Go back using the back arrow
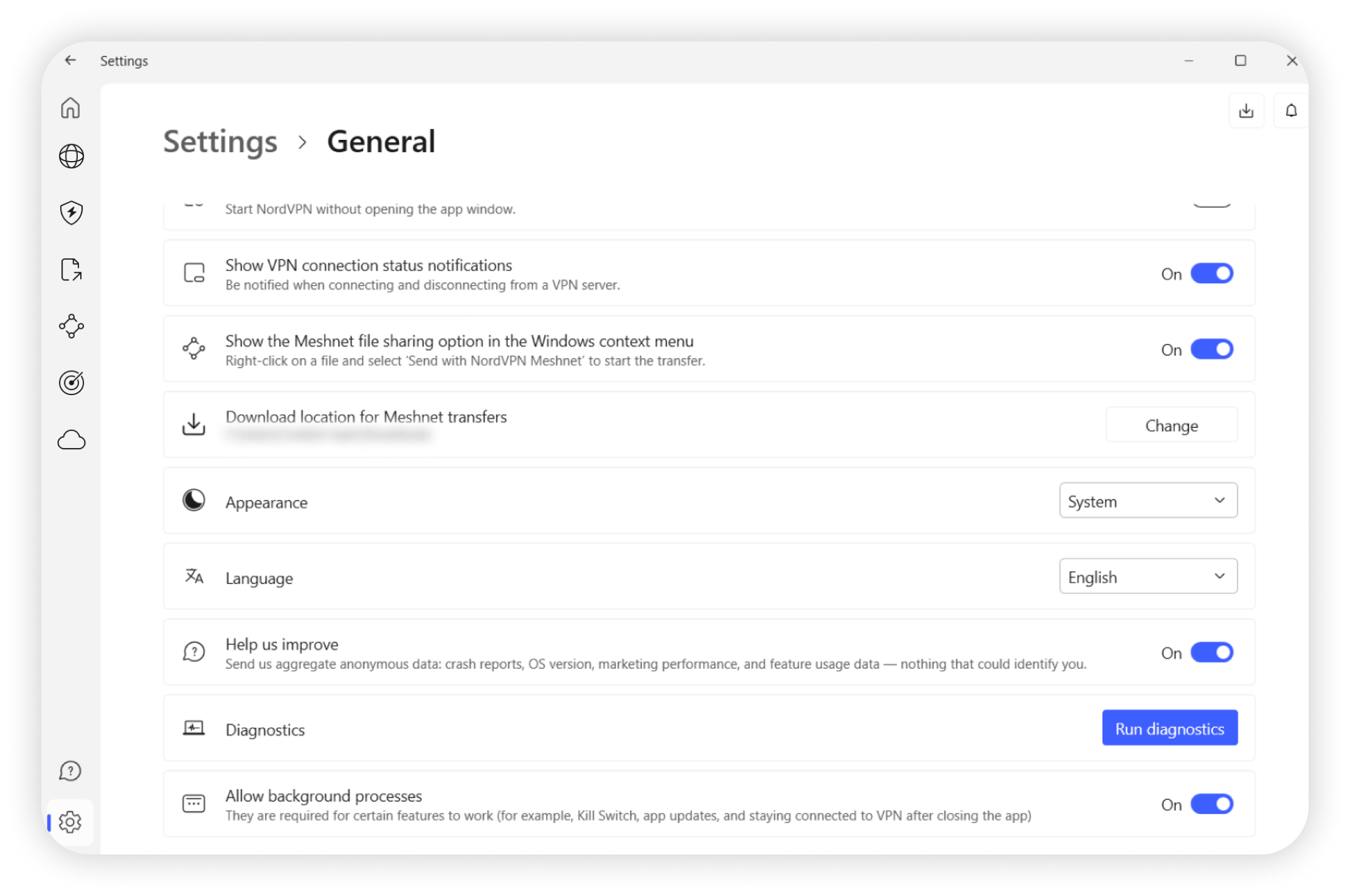The width and height of the screenshot is (1350, 896). [x=71, y=60]
